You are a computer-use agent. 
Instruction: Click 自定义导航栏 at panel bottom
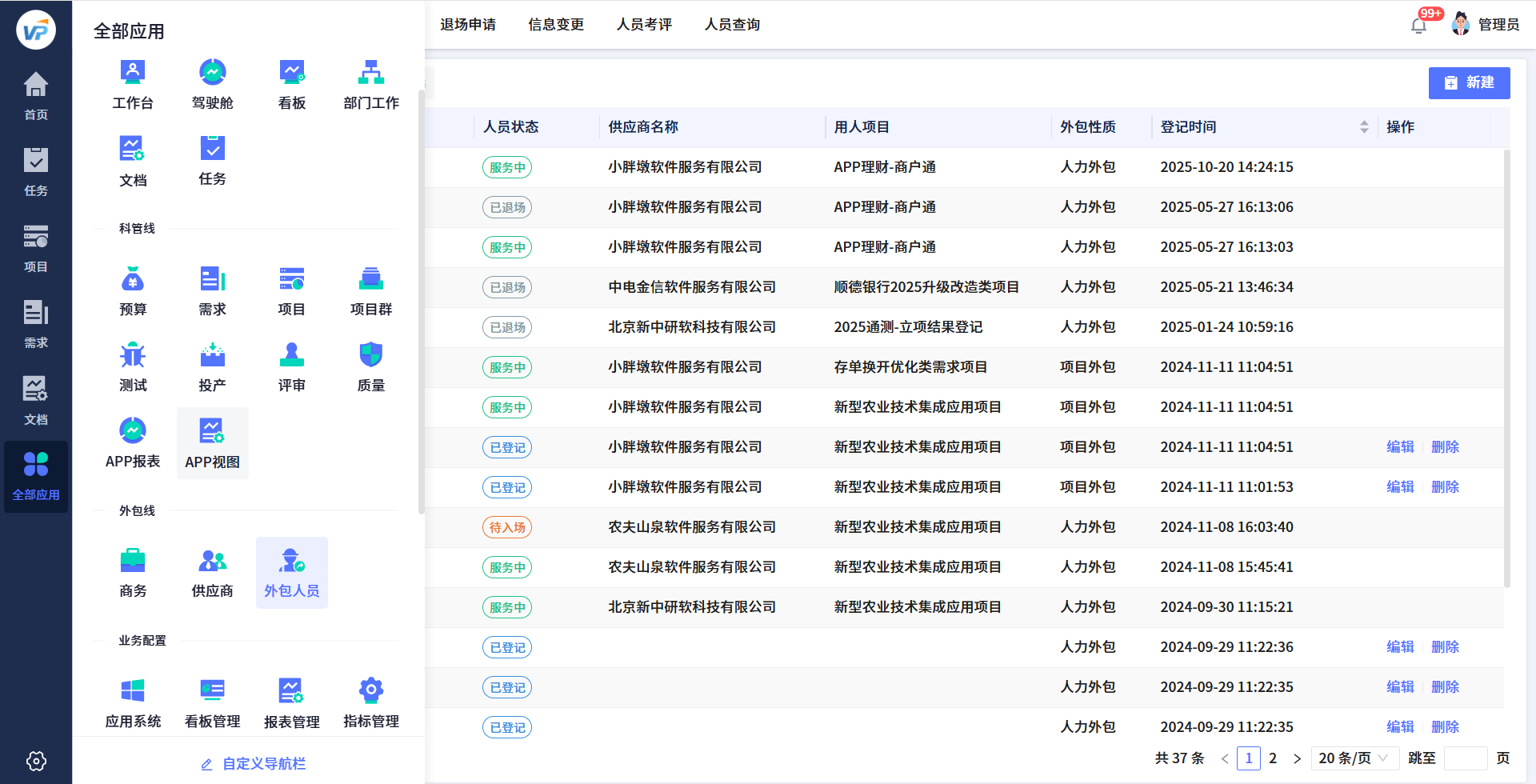tap(264, 763)
